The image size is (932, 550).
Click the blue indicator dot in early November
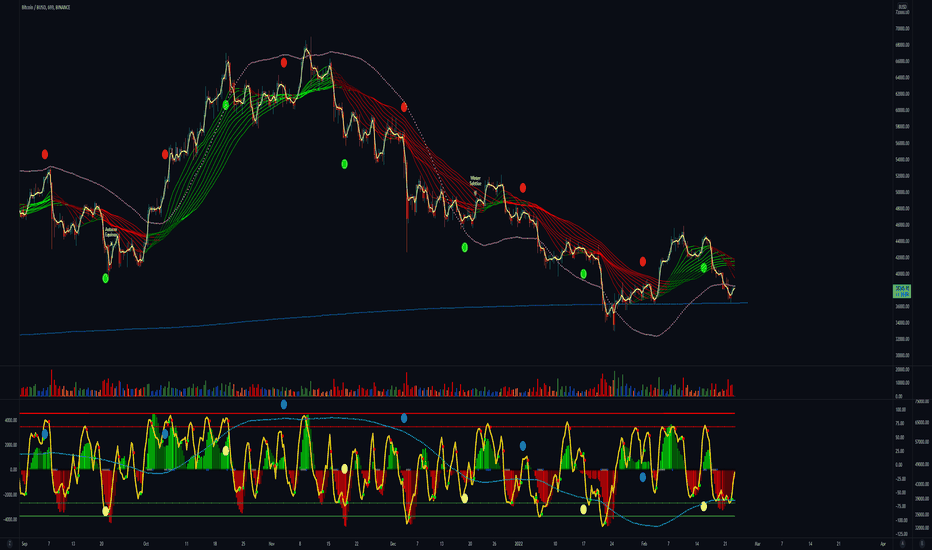(284, 404)
